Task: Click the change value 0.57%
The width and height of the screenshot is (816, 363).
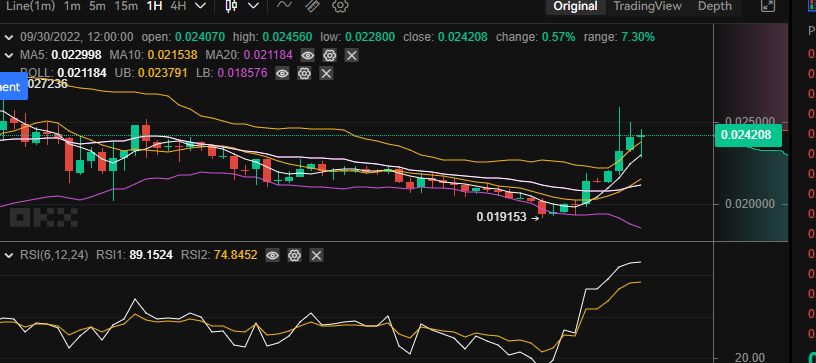Action: click(559, 37)
